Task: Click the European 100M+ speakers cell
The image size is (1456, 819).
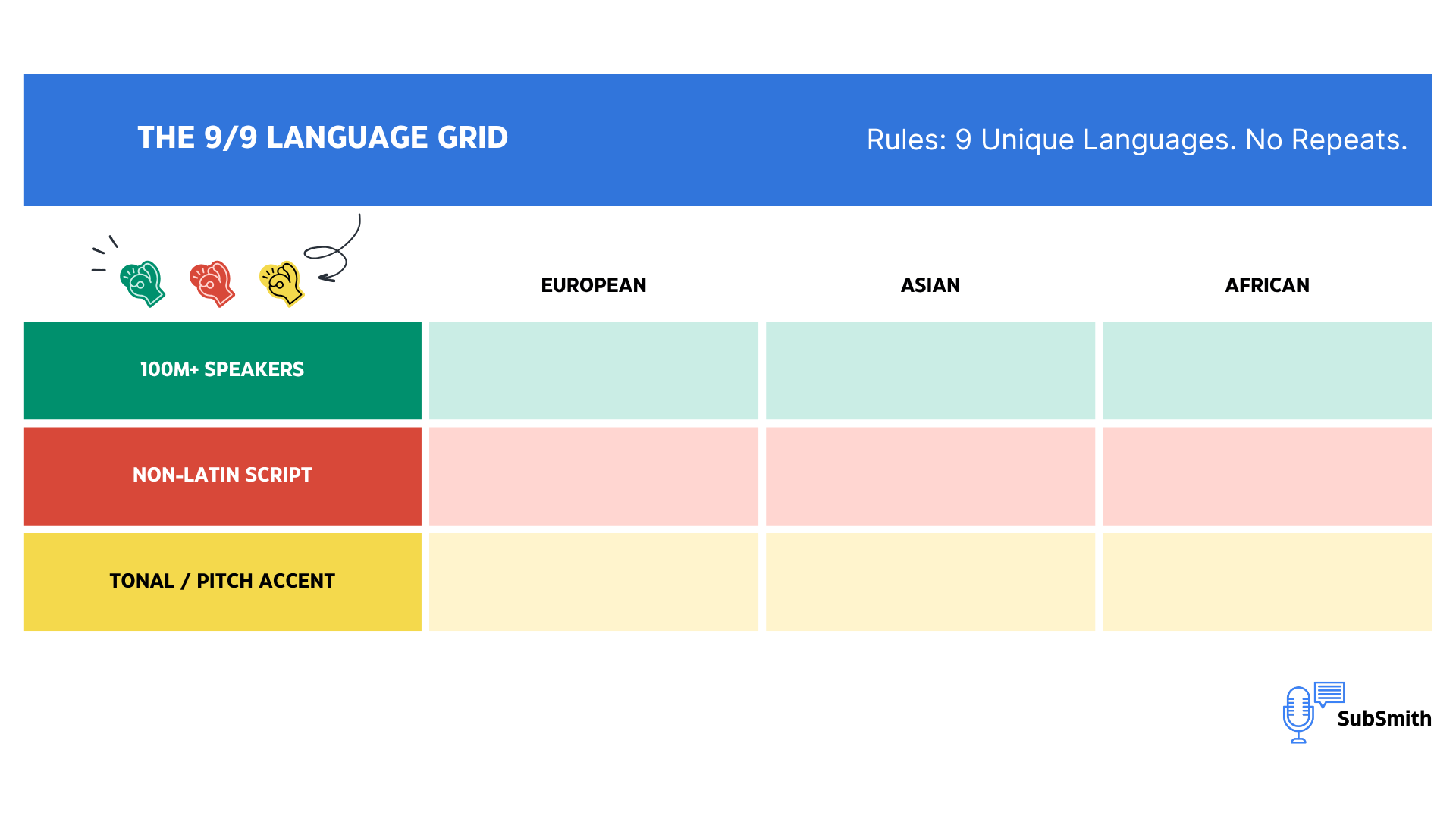Action: [x=594, y=370]
